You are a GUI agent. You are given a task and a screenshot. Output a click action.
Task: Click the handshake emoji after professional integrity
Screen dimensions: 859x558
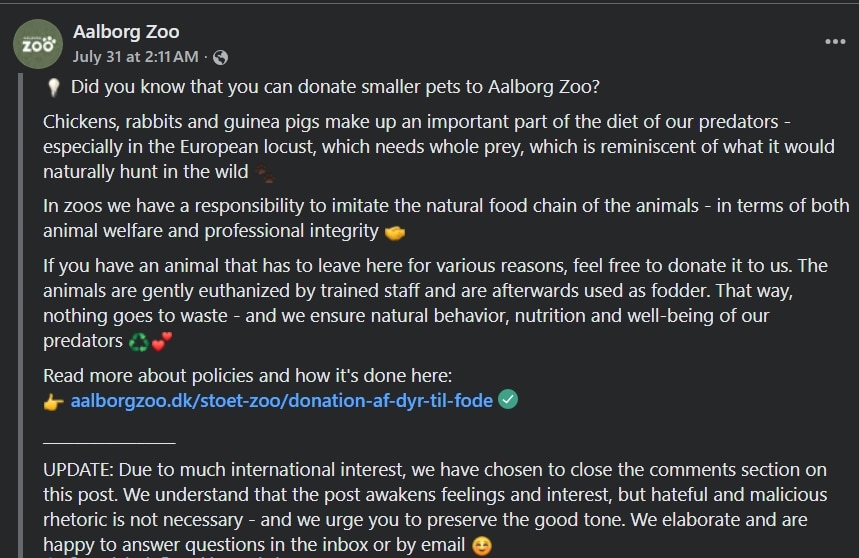pyautogui.click(x=395, y=233)
